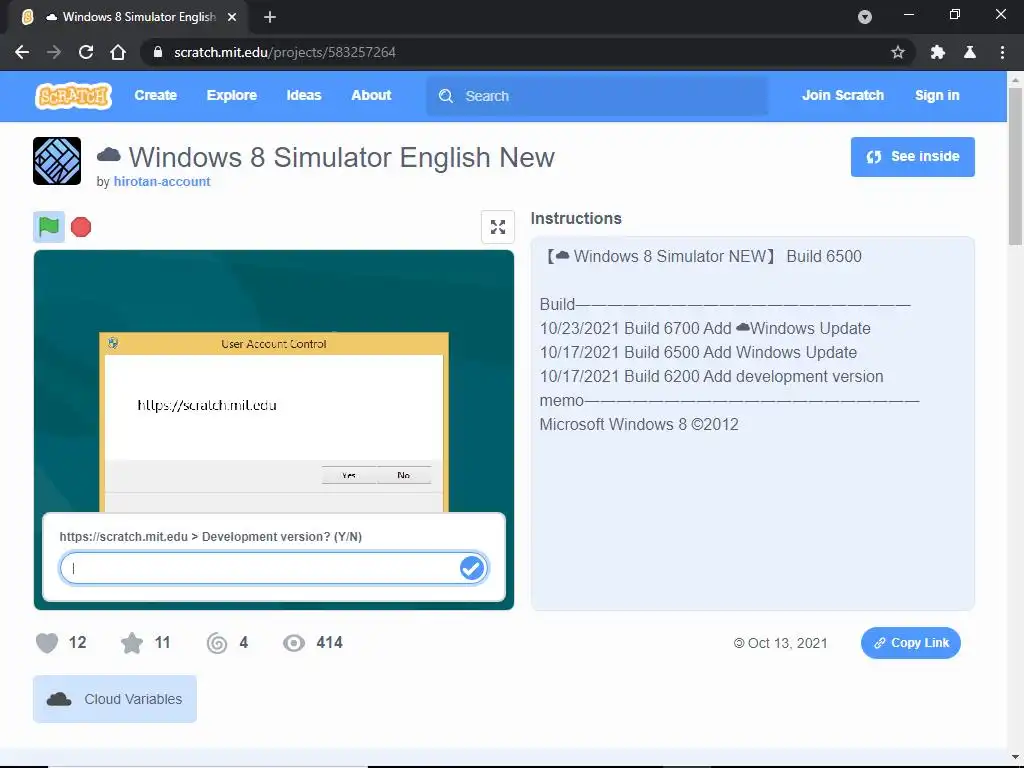Open the browser extensions puzzle icon
The image size is (1024, 768).
[x=938, y=52]
